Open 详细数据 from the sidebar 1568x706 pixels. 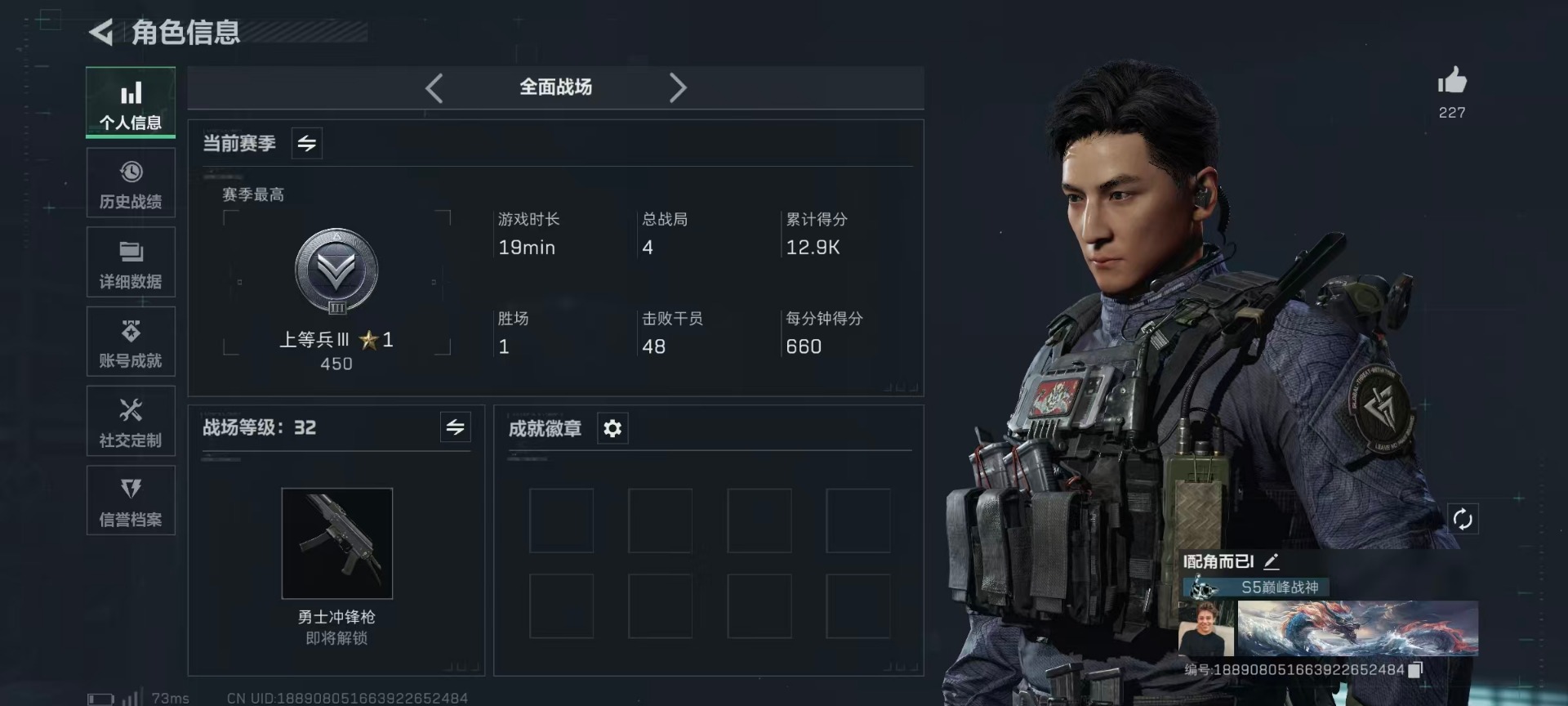[131, 262]
